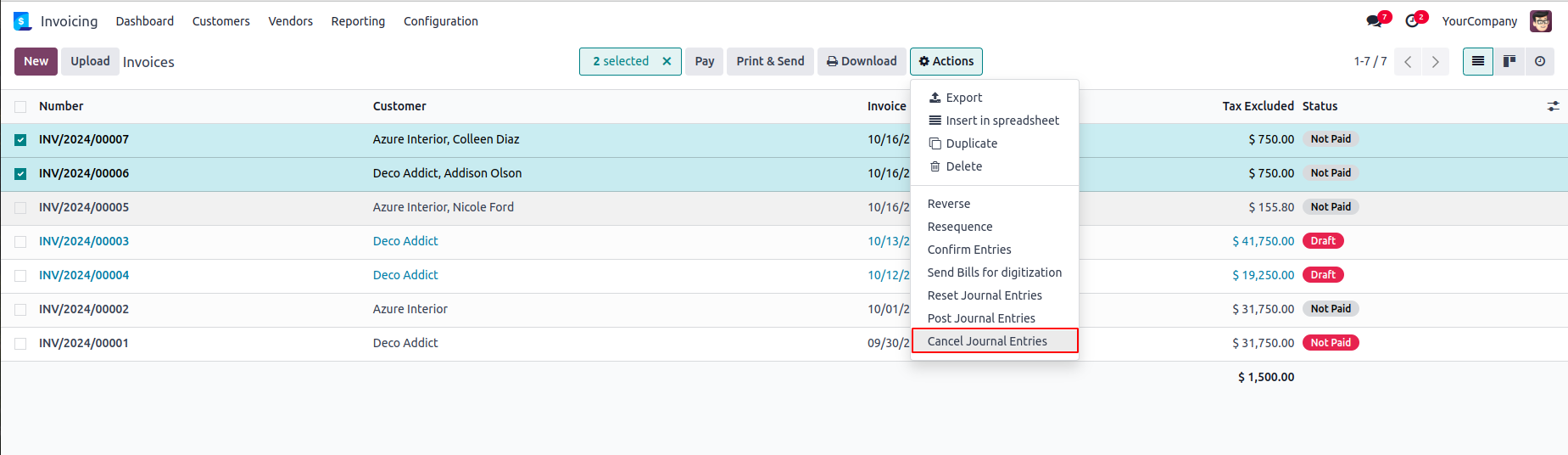Open the conversations messages icon
The height and width of the screenshot is (455, 1568).
pyautogui.click(x=1375, y=21)
